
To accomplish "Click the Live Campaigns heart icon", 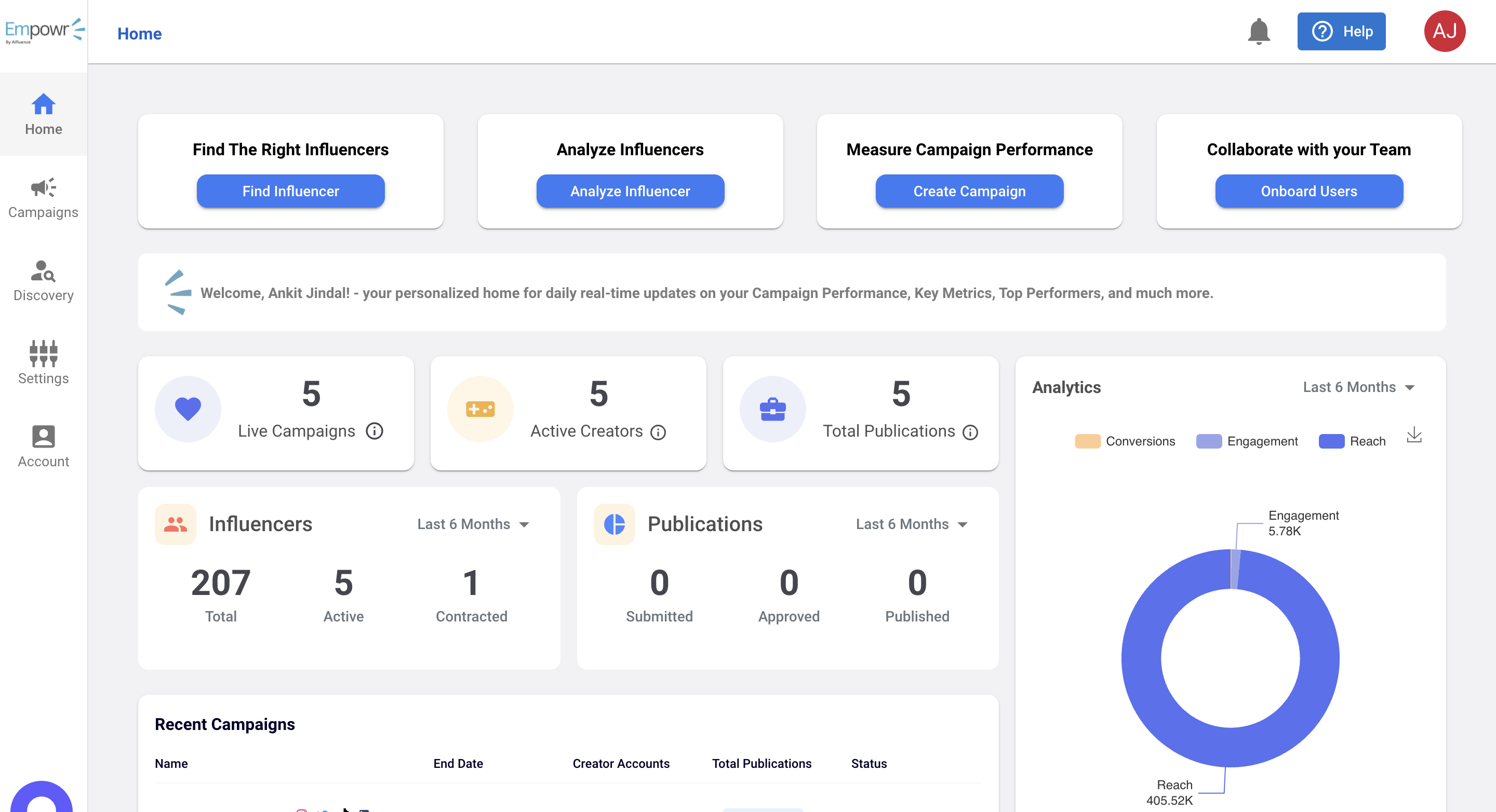I will click(188, 409).
